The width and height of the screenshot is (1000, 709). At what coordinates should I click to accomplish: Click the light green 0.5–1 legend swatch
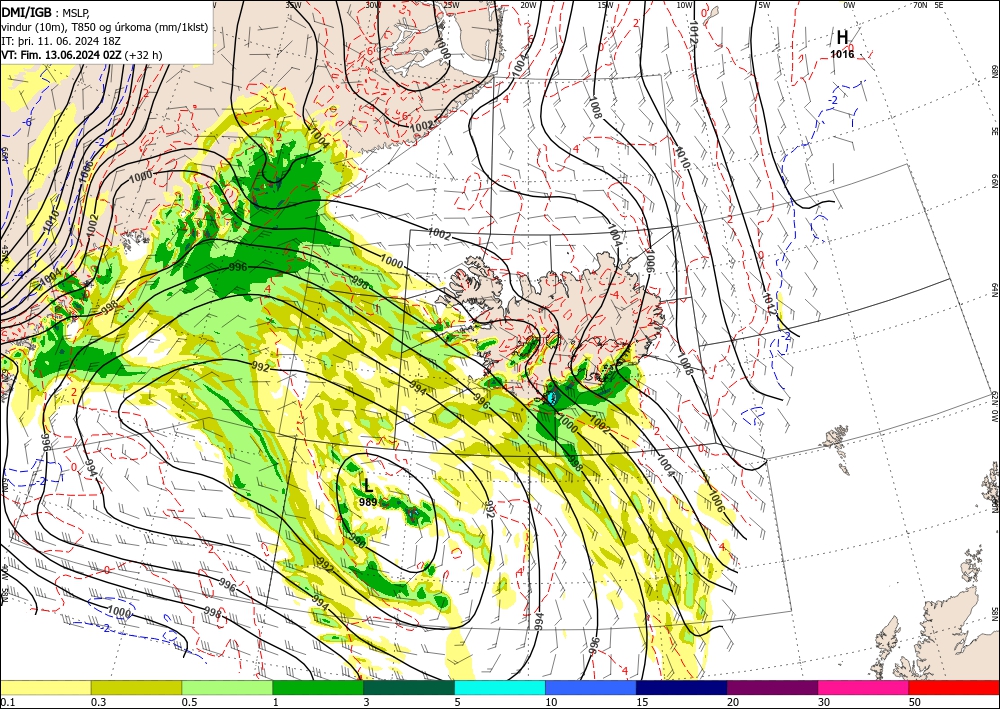227,687
